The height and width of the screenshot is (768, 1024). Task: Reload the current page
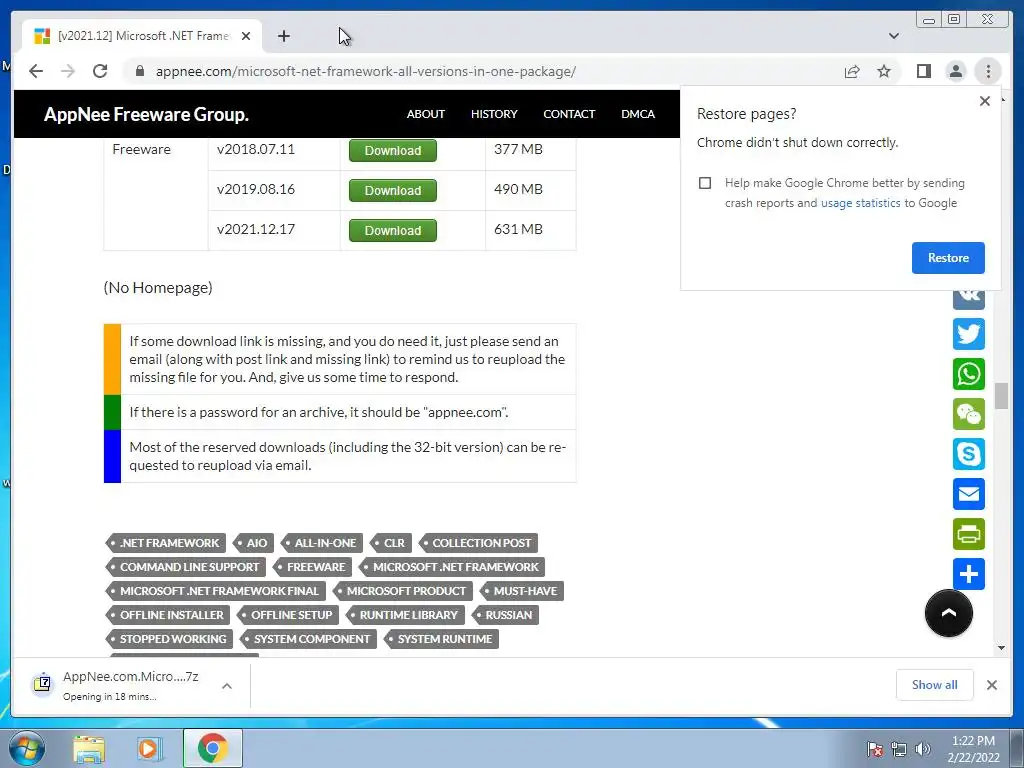(x=100, y=71)
